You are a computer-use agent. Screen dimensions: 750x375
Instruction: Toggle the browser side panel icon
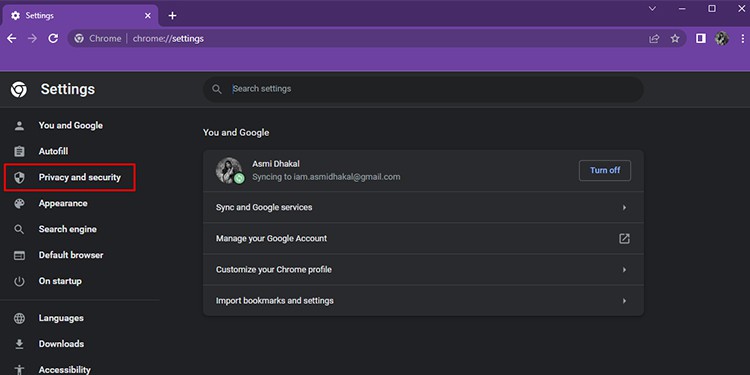pyautogui.click(x=701, y=39)
